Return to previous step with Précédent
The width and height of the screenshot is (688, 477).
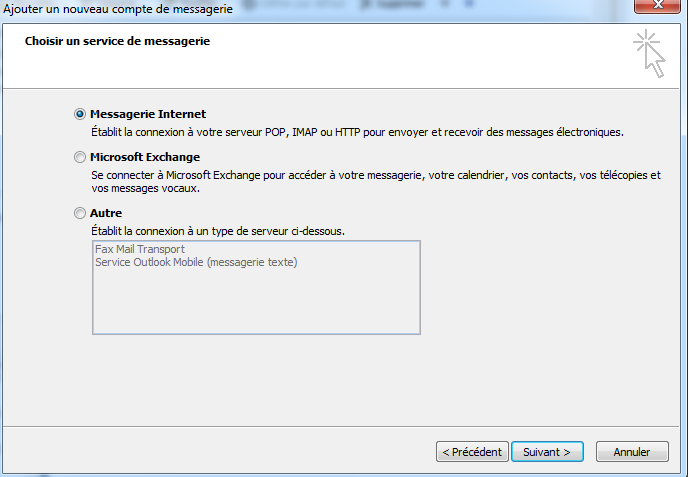tap(472, 452)
